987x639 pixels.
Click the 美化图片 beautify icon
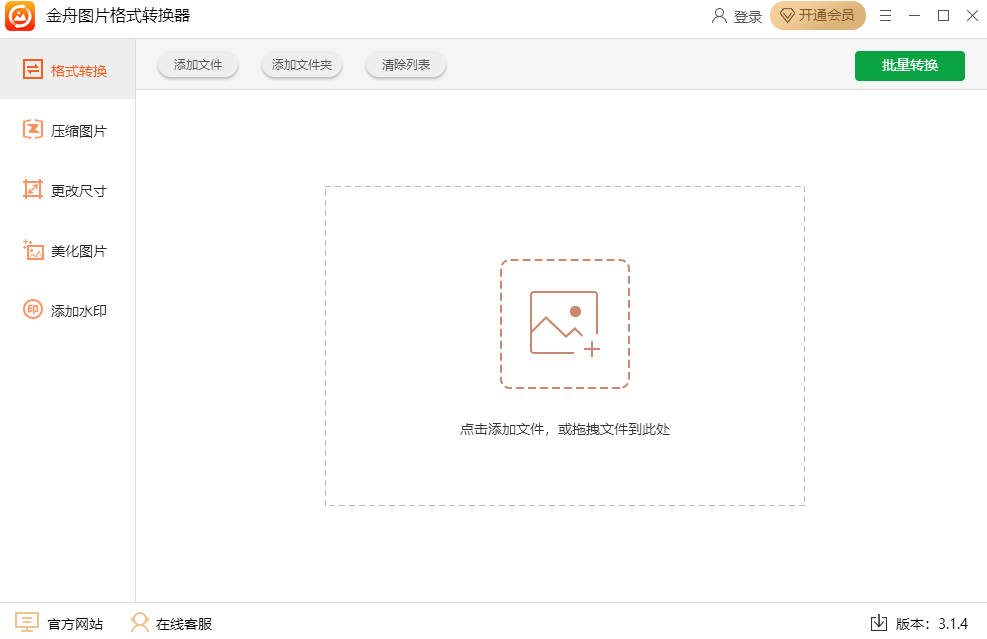click(33, 250)
